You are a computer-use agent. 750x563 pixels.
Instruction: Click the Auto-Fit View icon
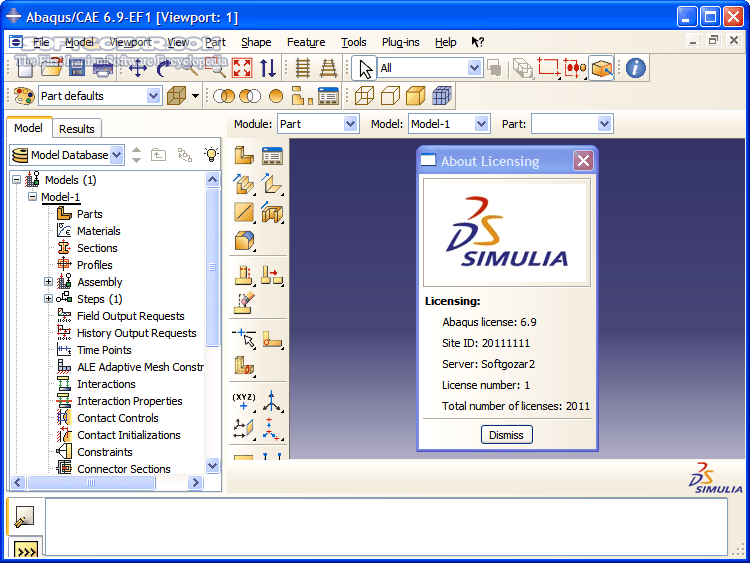coord(242,68)
